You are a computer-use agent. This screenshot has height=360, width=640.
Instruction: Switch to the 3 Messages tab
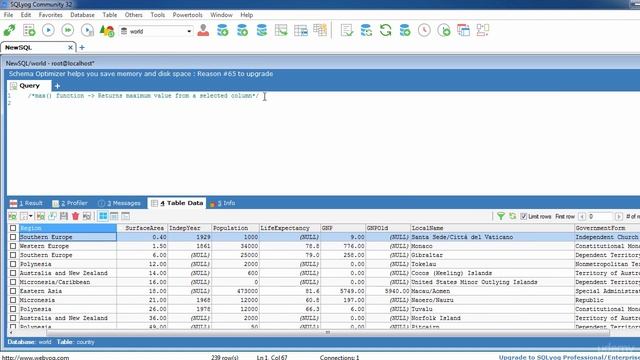[x=119, y=203]
